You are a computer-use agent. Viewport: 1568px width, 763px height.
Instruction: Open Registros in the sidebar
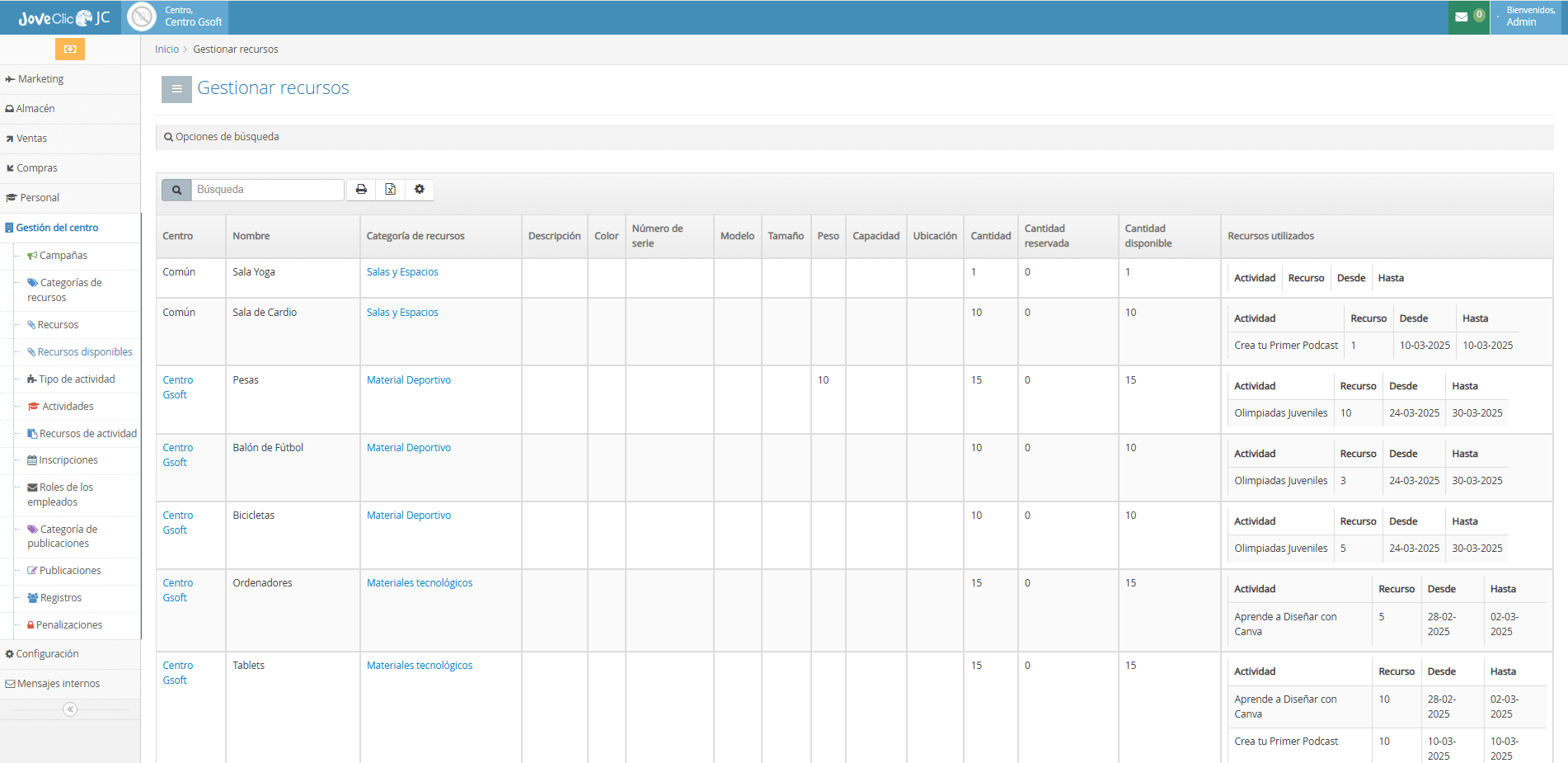coord(54,598)
